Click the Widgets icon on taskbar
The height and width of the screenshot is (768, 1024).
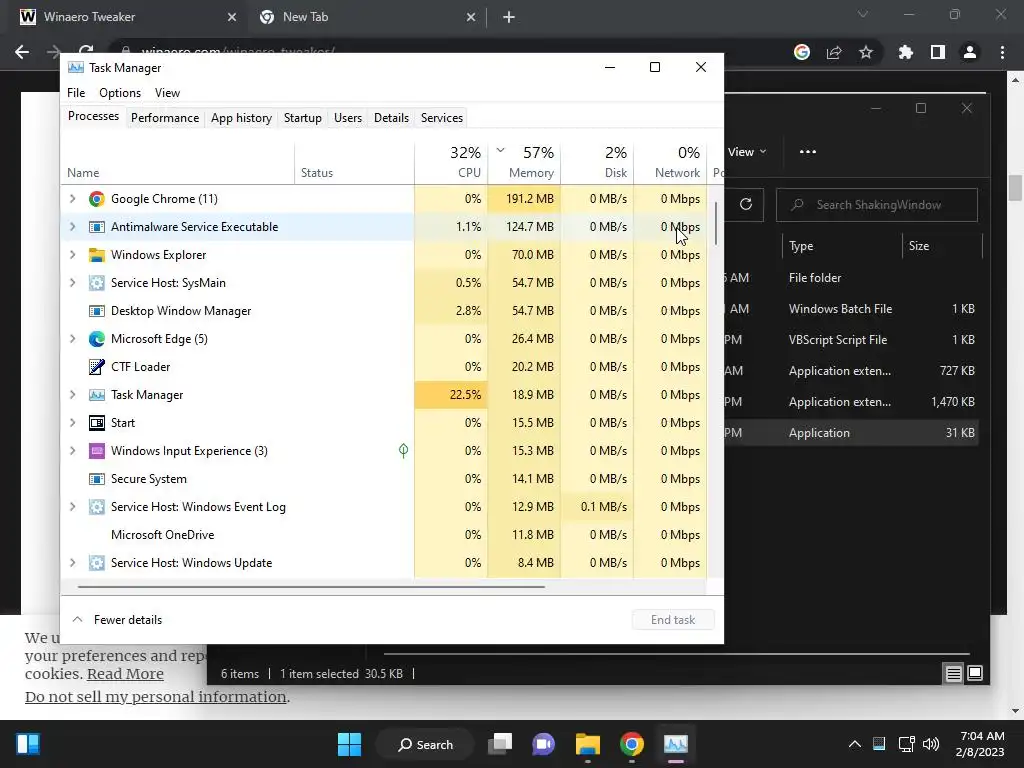tap(28, 744)
